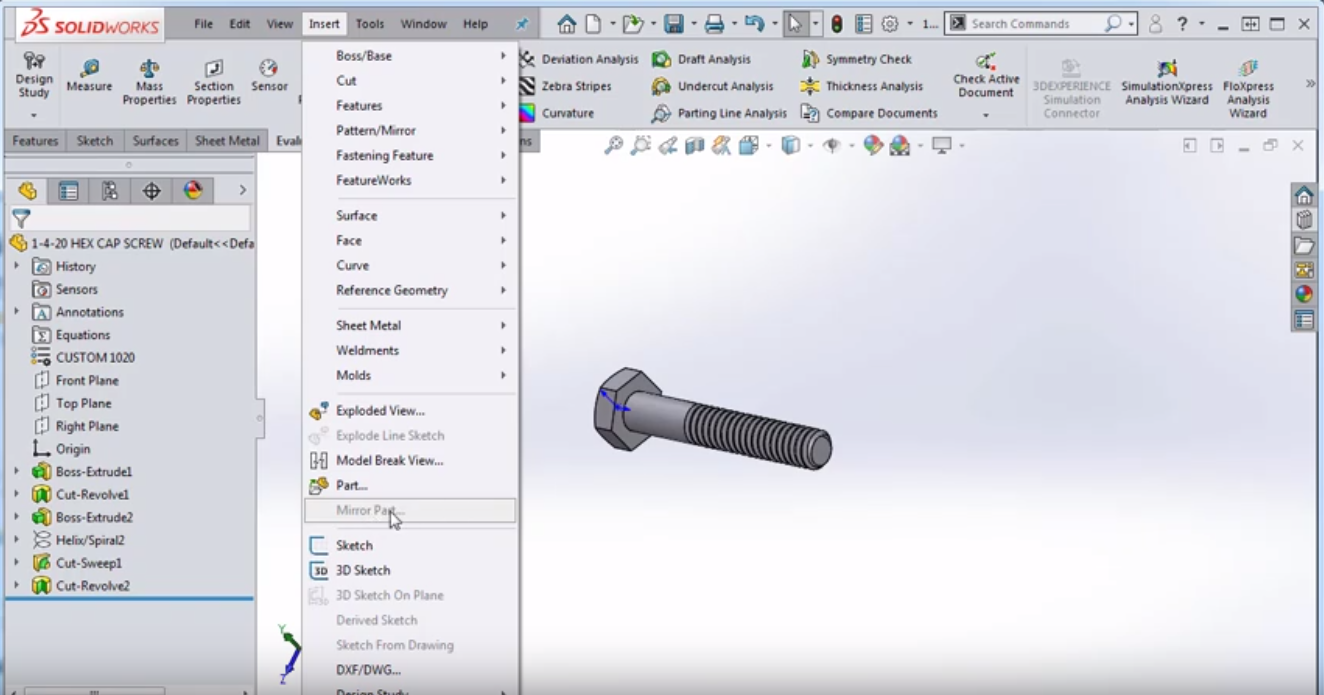The image size is (1324, 695).
Task: Select Sketch in Insert menu
Action: (x=410, y=545)
